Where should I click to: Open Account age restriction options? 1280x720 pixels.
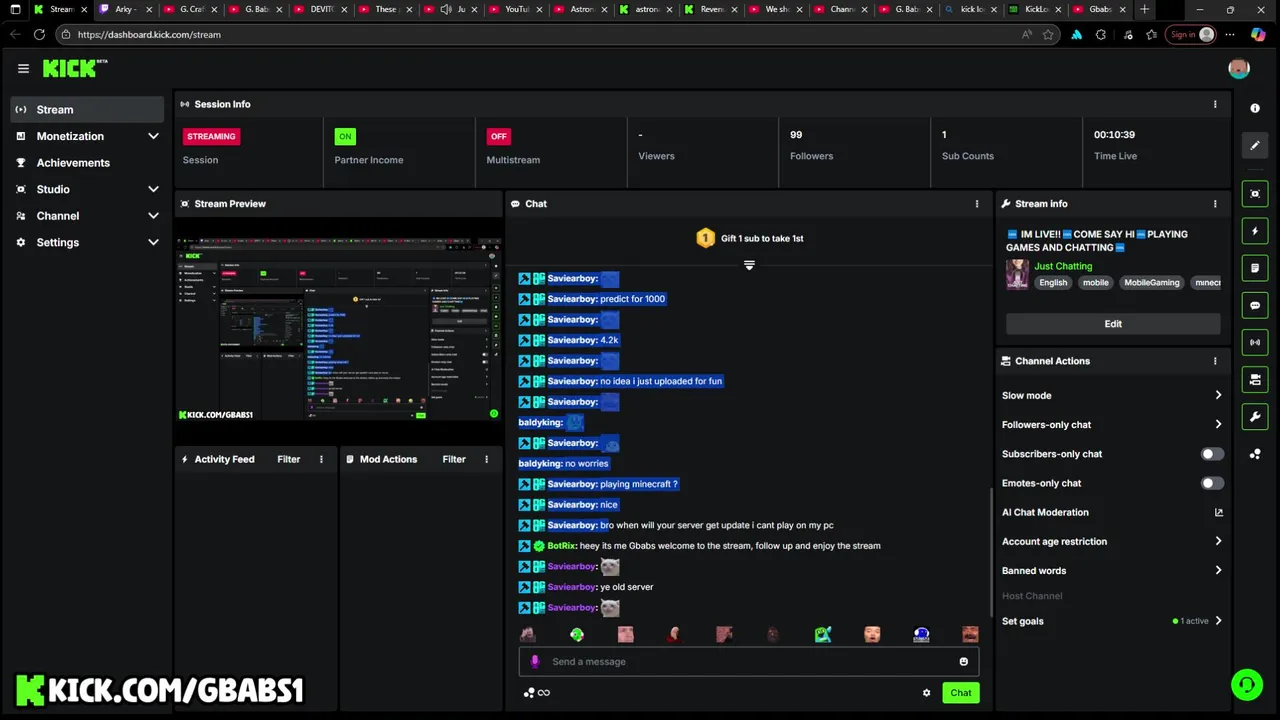coord(1112,541)
